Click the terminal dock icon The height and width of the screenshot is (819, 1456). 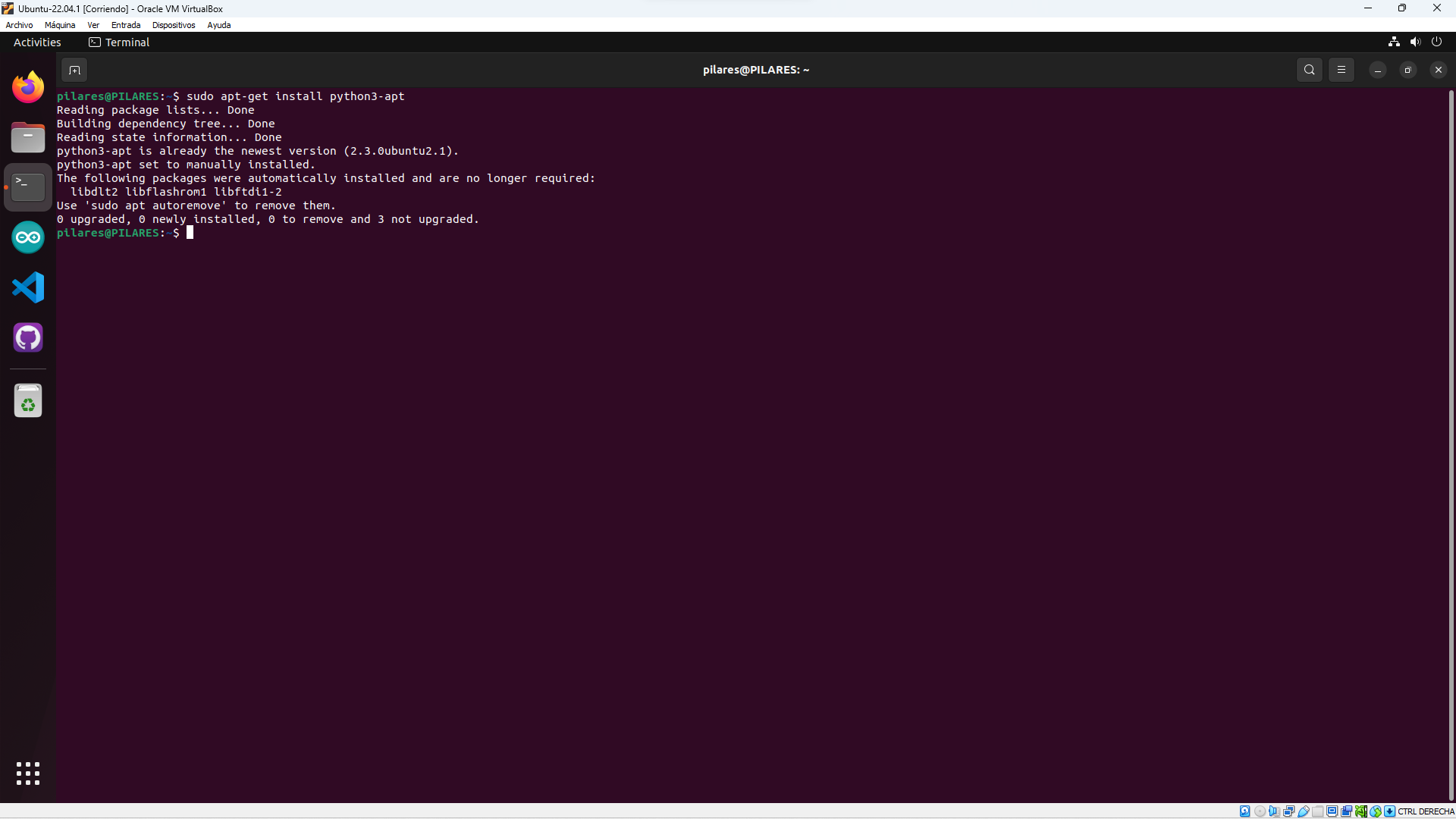click(x=28, y=187)
